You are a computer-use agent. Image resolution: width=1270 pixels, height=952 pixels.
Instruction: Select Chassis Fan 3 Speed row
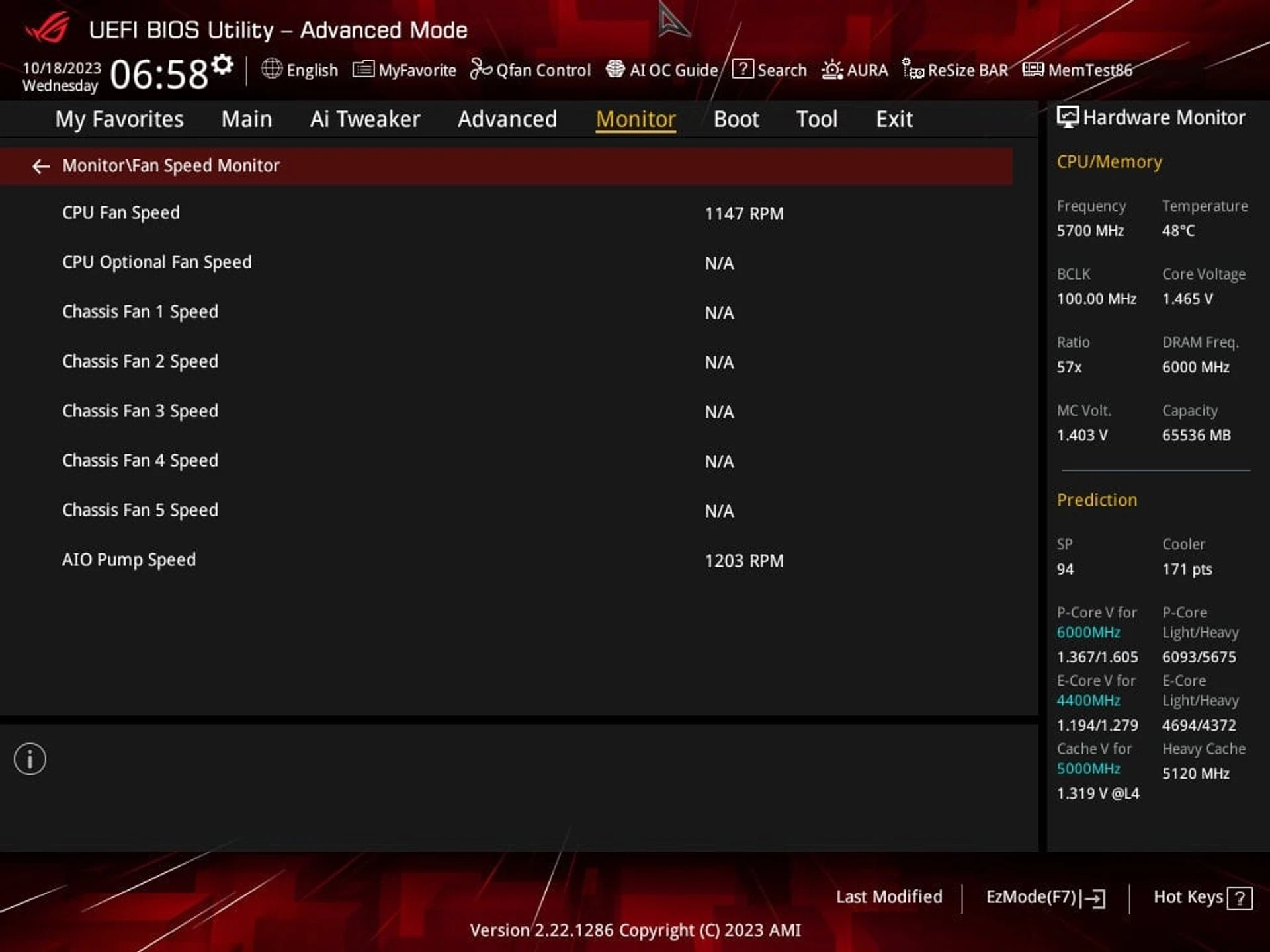coord(506,411)
